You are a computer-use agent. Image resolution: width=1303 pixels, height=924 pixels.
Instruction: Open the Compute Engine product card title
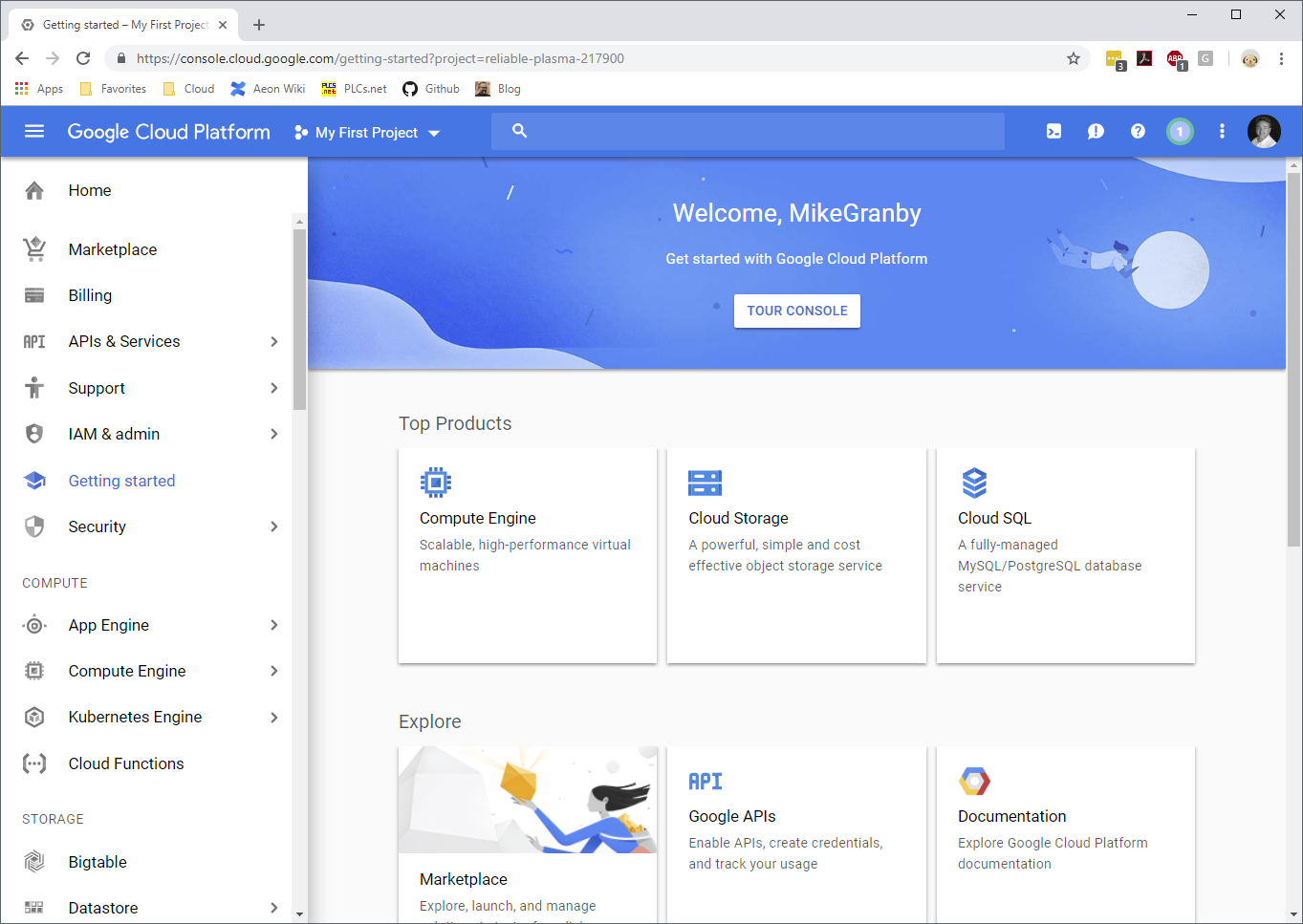[478, 518]
